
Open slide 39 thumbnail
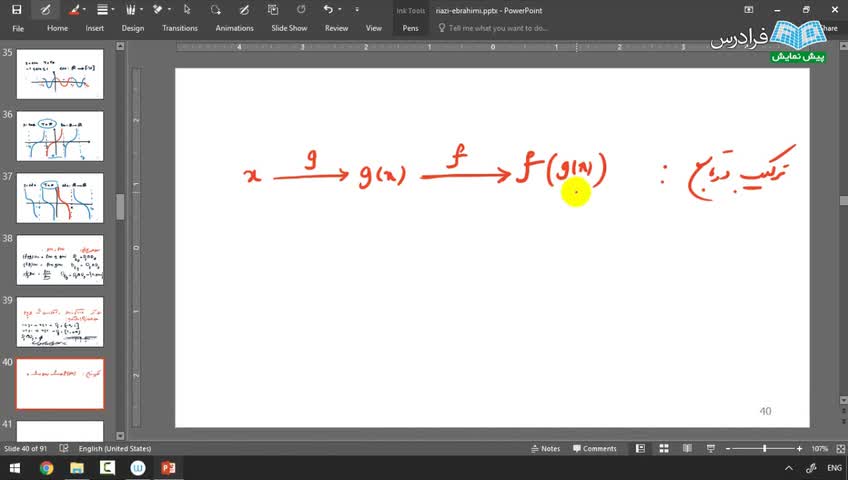tap(60, 322)
